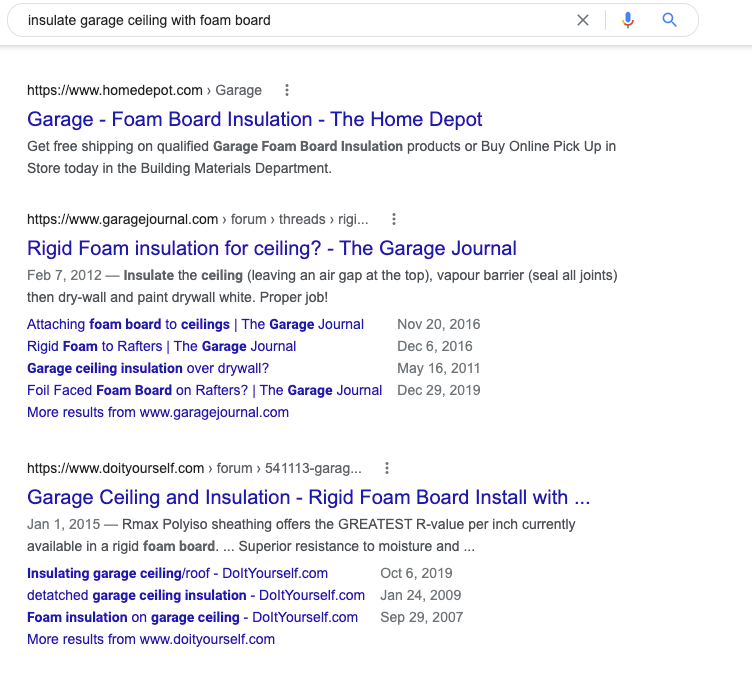Open three-dot menu for the doityourself.com result
This screenshot has height=676, width=752.
pyautogui.click(x=387, y=468)
